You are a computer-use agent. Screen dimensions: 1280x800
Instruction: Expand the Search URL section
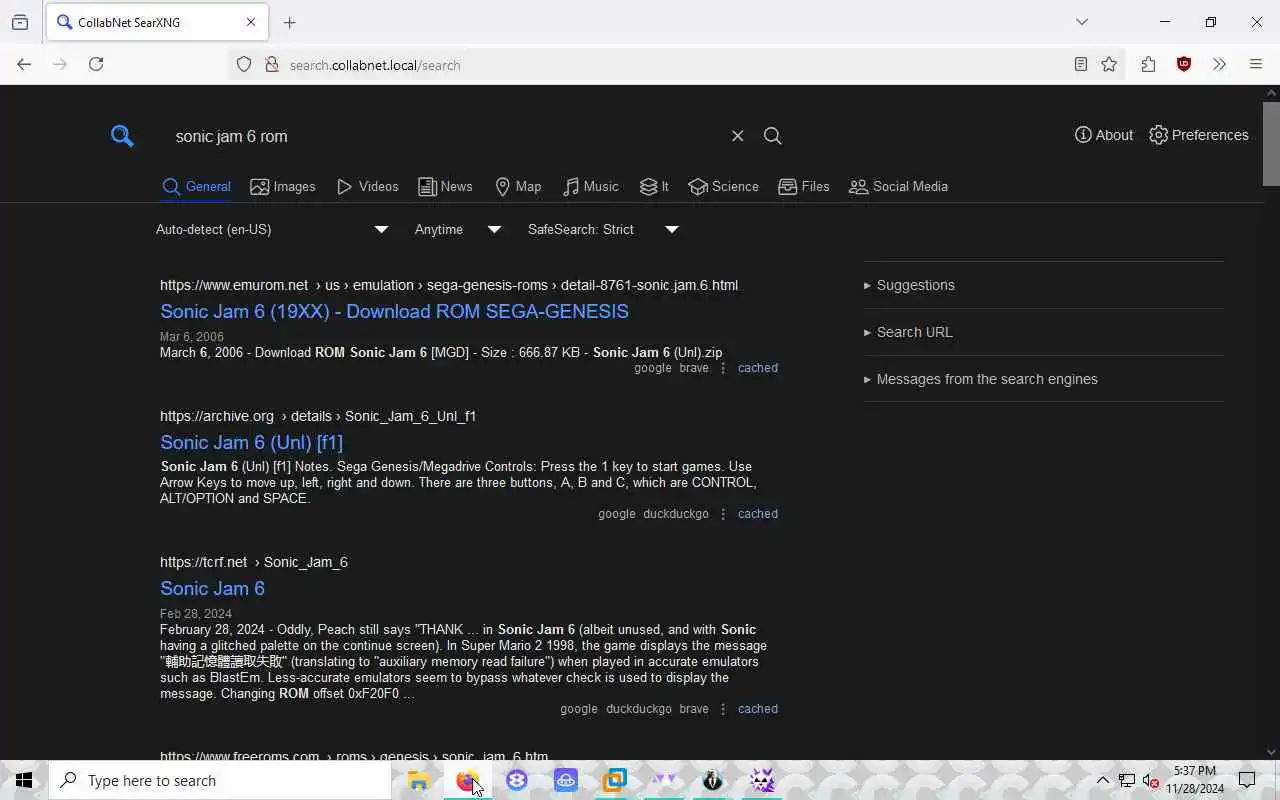point(1043,332)
